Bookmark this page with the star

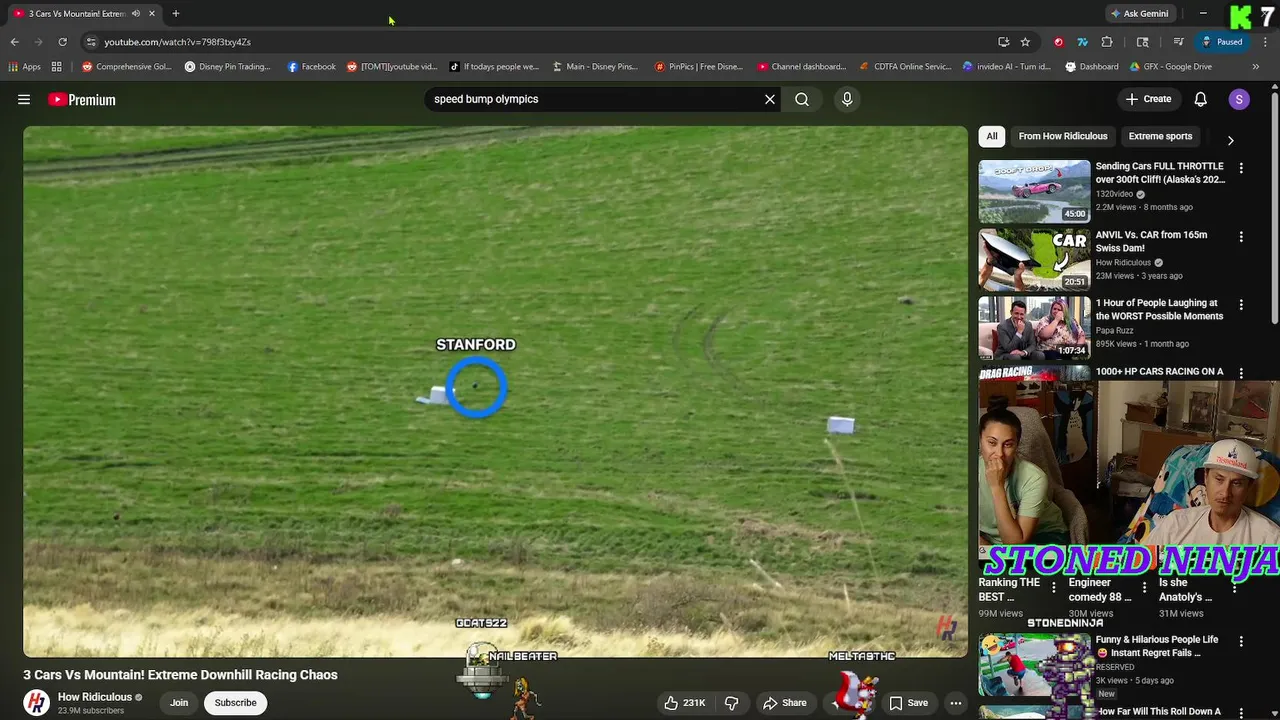1025,42
